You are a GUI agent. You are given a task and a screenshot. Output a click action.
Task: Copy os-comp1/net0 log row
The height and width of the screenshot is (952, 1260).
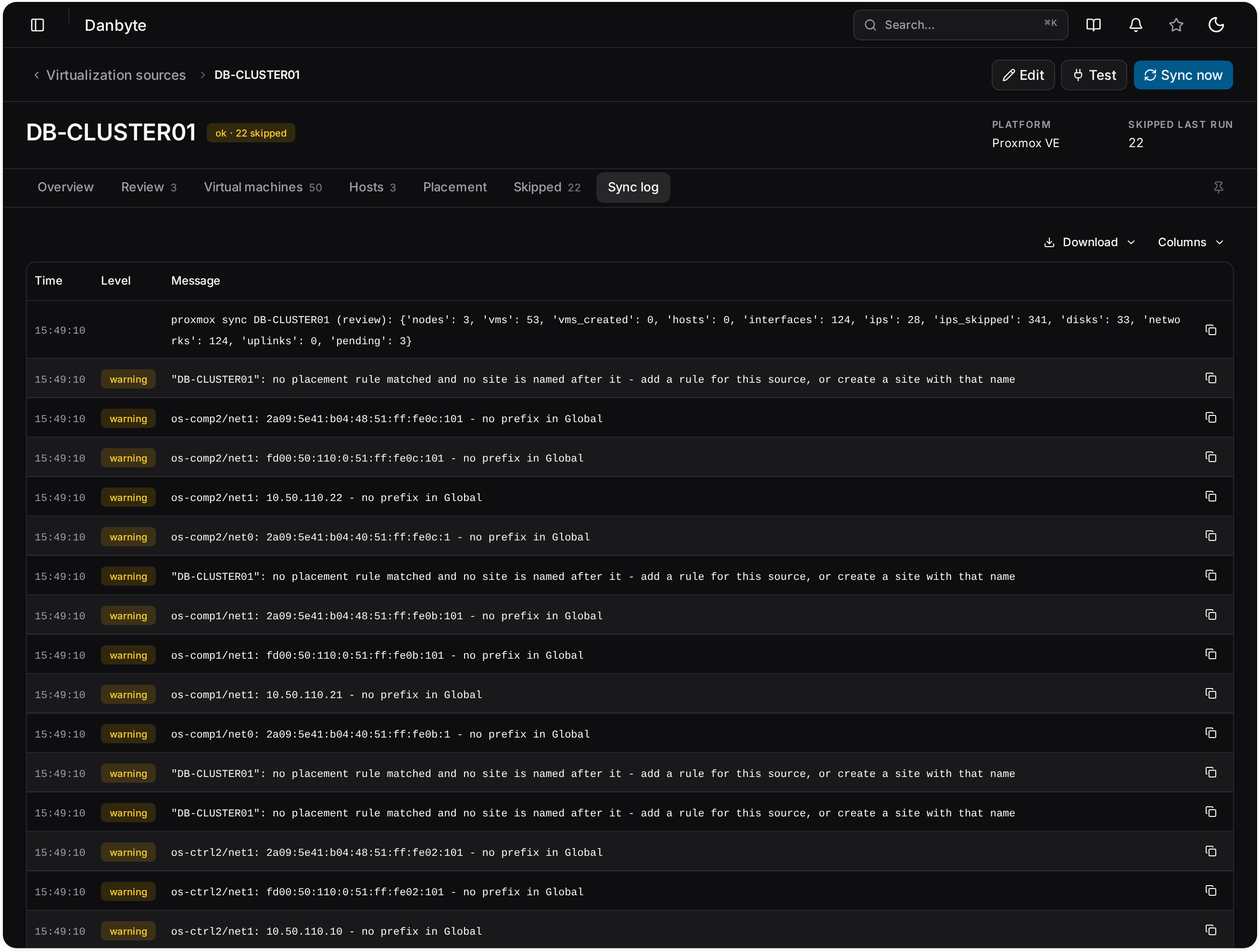click(1210, 733)
